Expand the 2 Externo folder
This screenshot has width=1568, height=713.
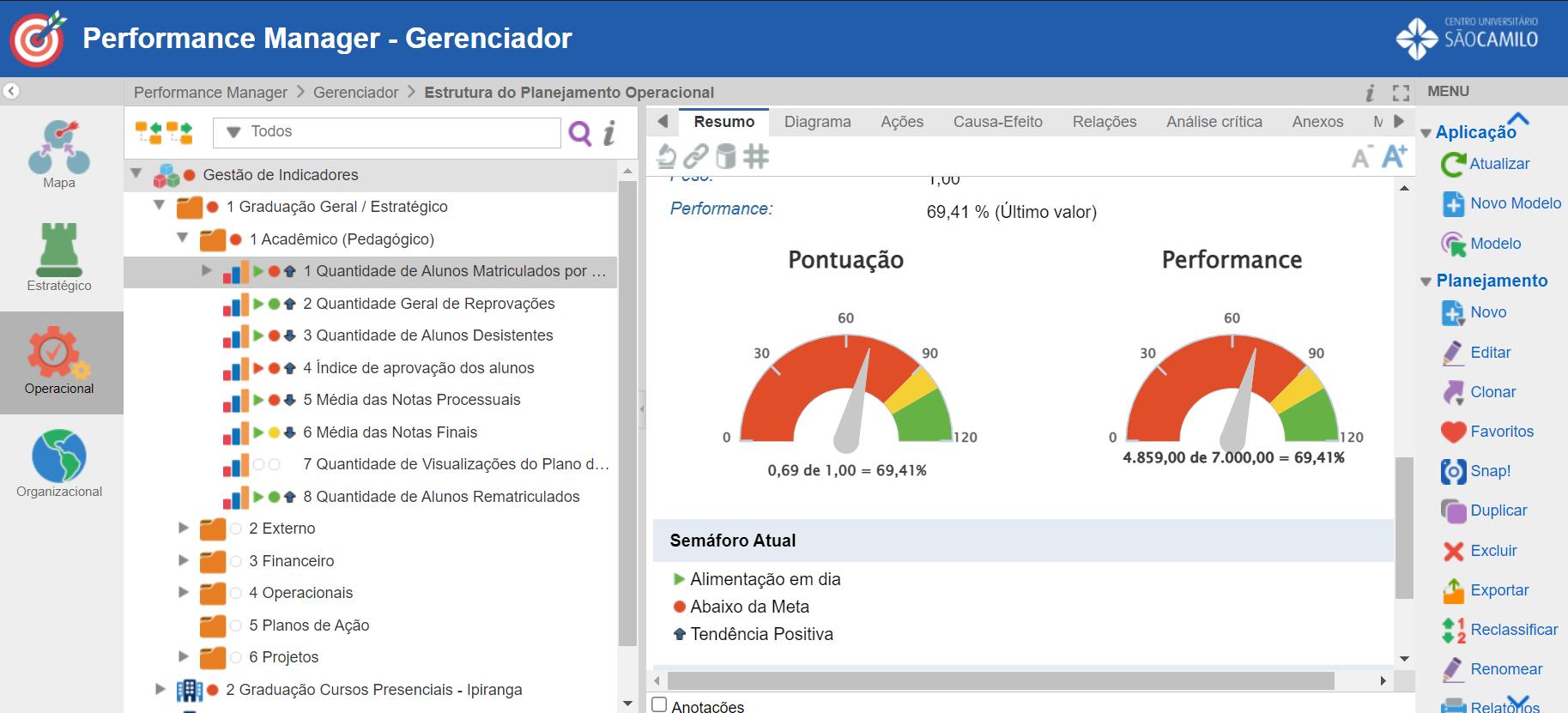click(x=183, y=528)
